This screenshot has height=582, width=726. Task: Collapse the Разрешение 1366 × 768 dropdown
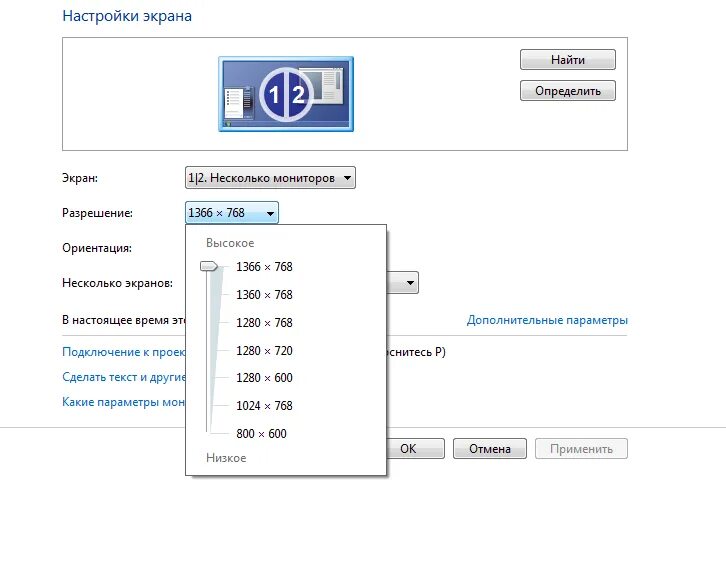pyautogui.click(x=232, y=213)
